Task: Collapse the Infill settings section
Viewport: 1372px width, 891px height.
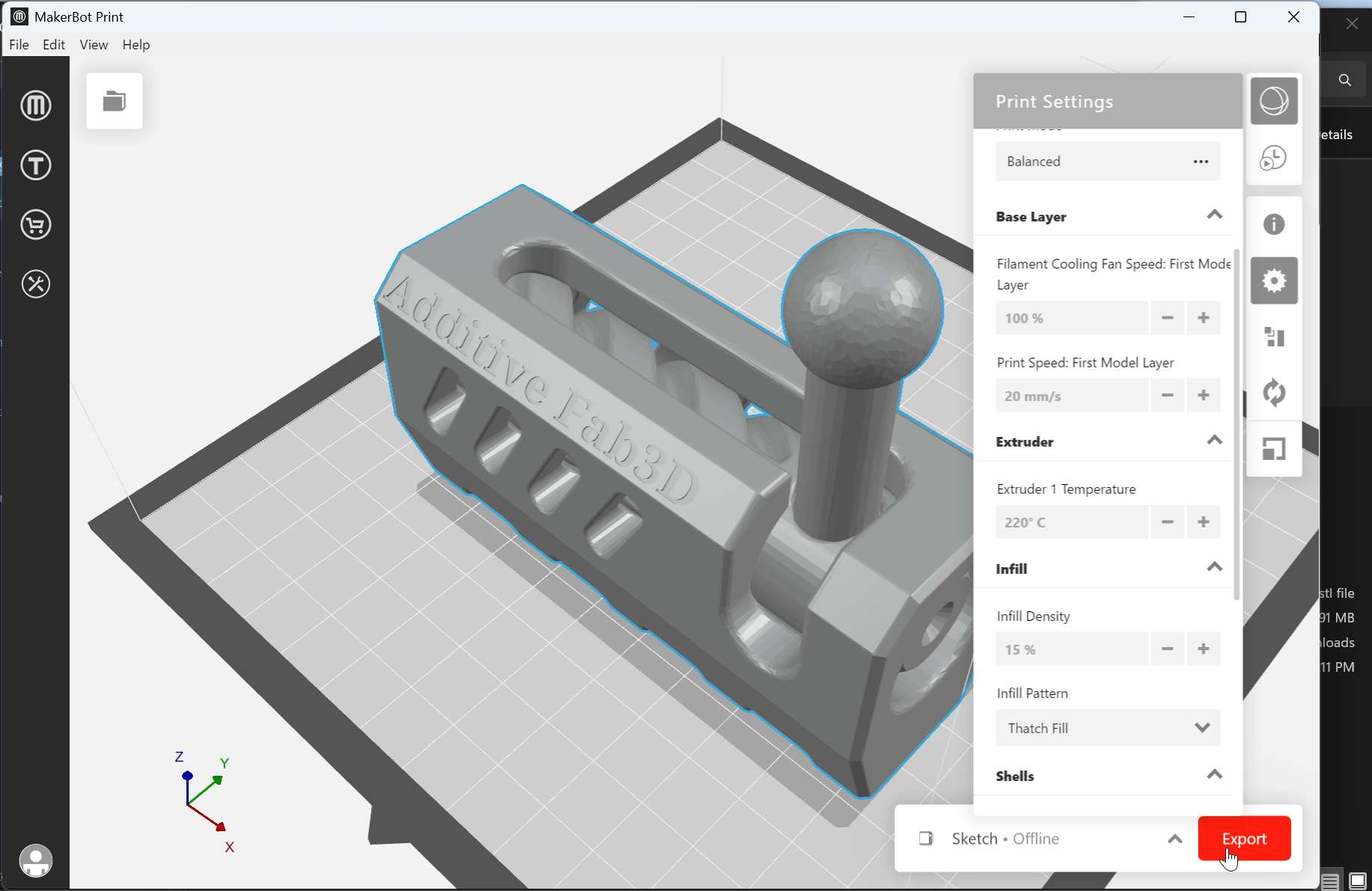Action: pos(1214,567)
